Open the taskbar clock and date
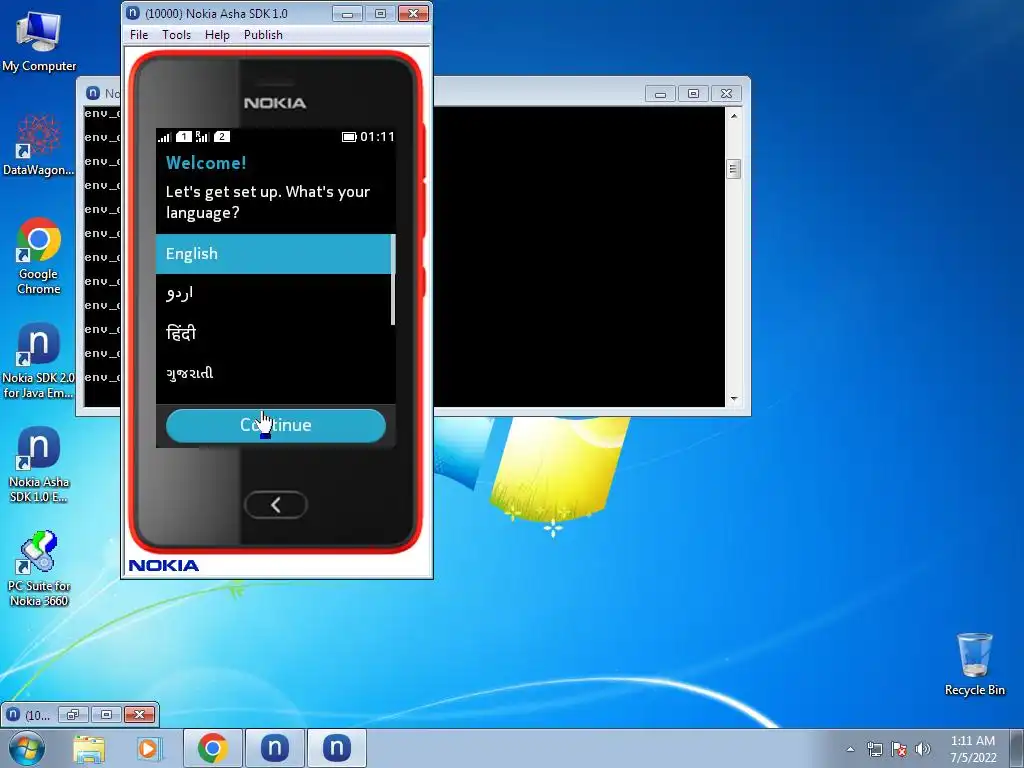Image resolution: width=1024 pixels, height=768 pixels. [973, 749]
